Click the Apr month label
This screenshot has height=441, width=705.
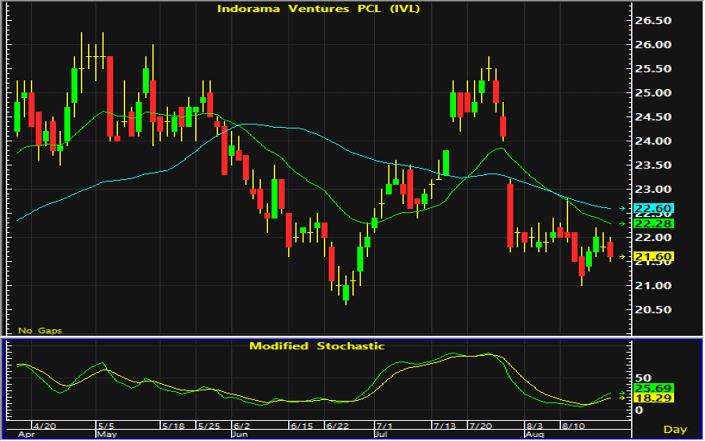pyautogui.click(x=26, y=435)
